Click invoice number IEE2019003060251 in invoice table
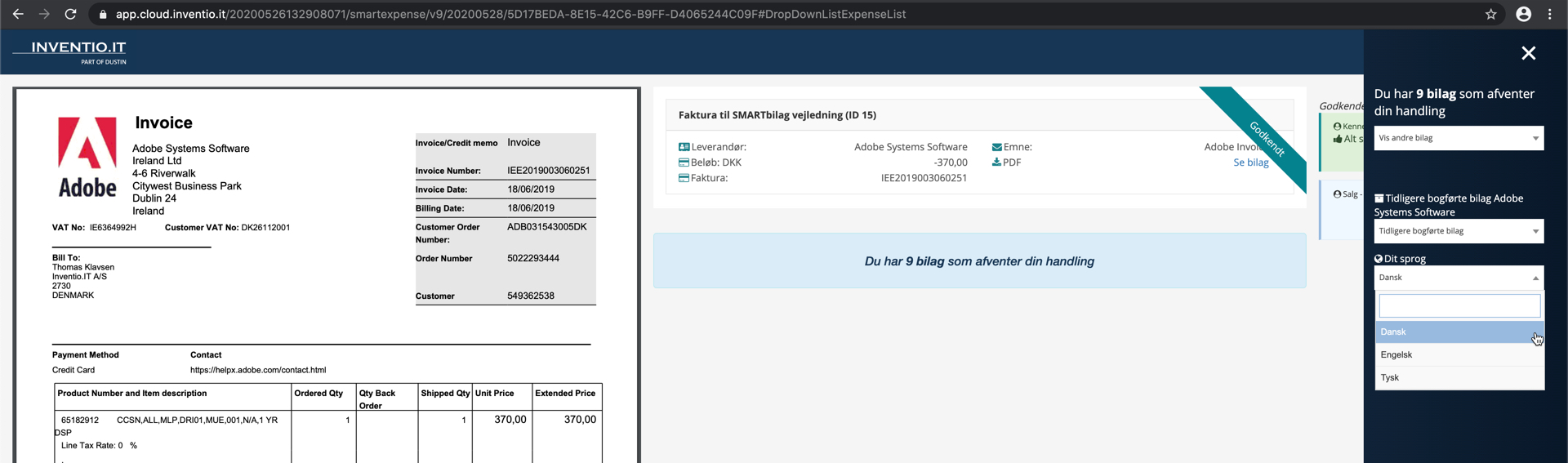The height and width of the screenshot is (463, 1568). (x=548, y=171)
